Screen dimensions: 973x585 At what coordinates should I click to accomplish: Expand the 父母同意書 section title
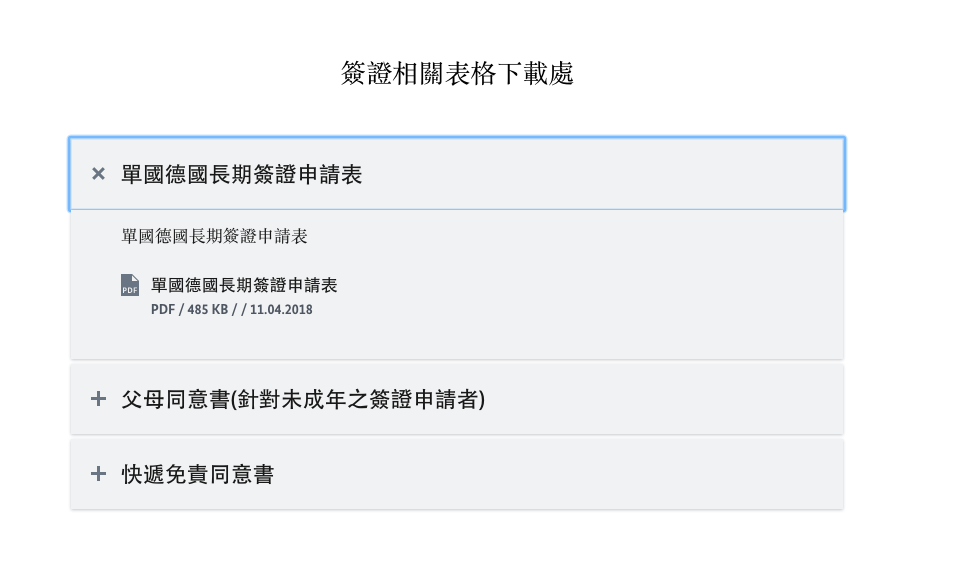point(303,399)
